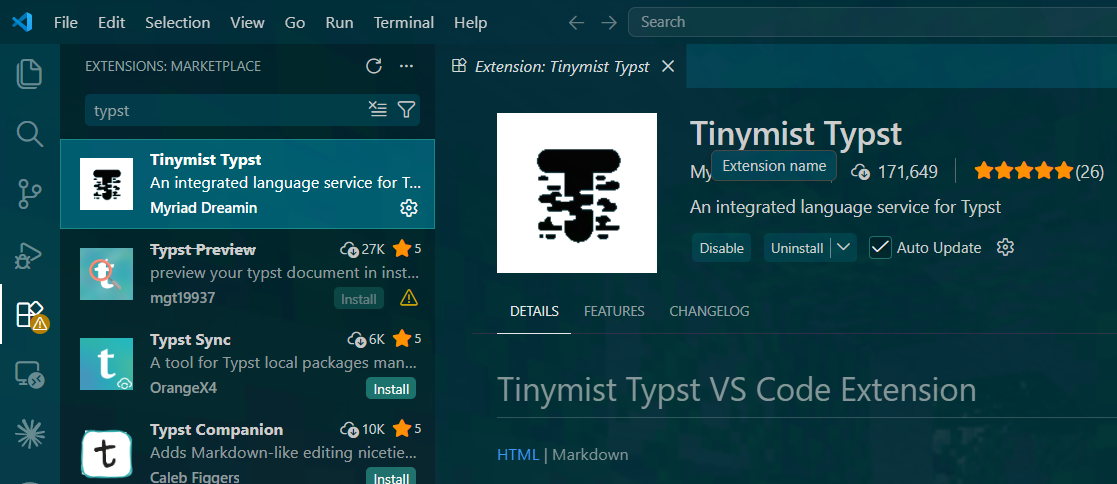The width and height of the screenshot is (1117, 484).
Task: Click the Markdown text in readme
Action: pos(590,455)
